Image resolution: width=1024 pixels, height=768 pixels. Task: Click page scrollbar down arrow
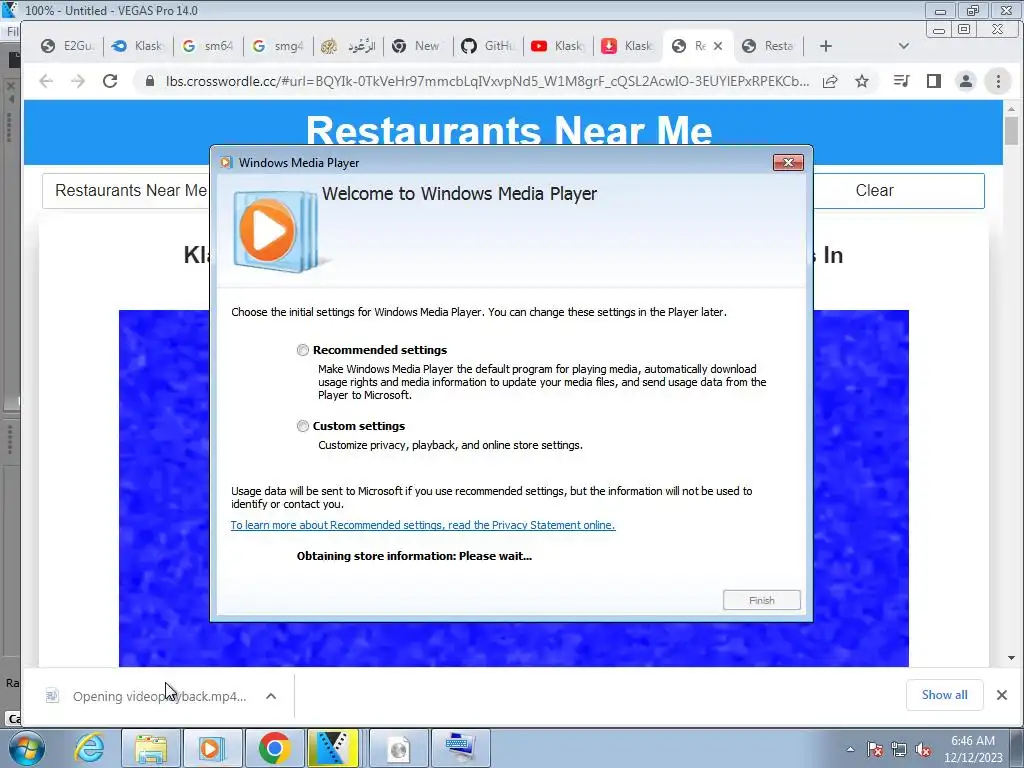[1011, 658]
